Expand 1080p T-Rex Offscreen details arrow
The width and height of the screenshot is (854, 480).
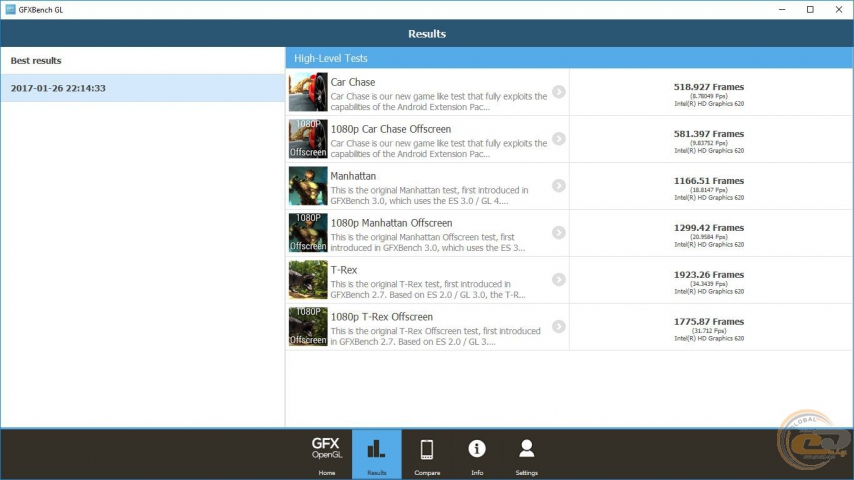point(558,327)
